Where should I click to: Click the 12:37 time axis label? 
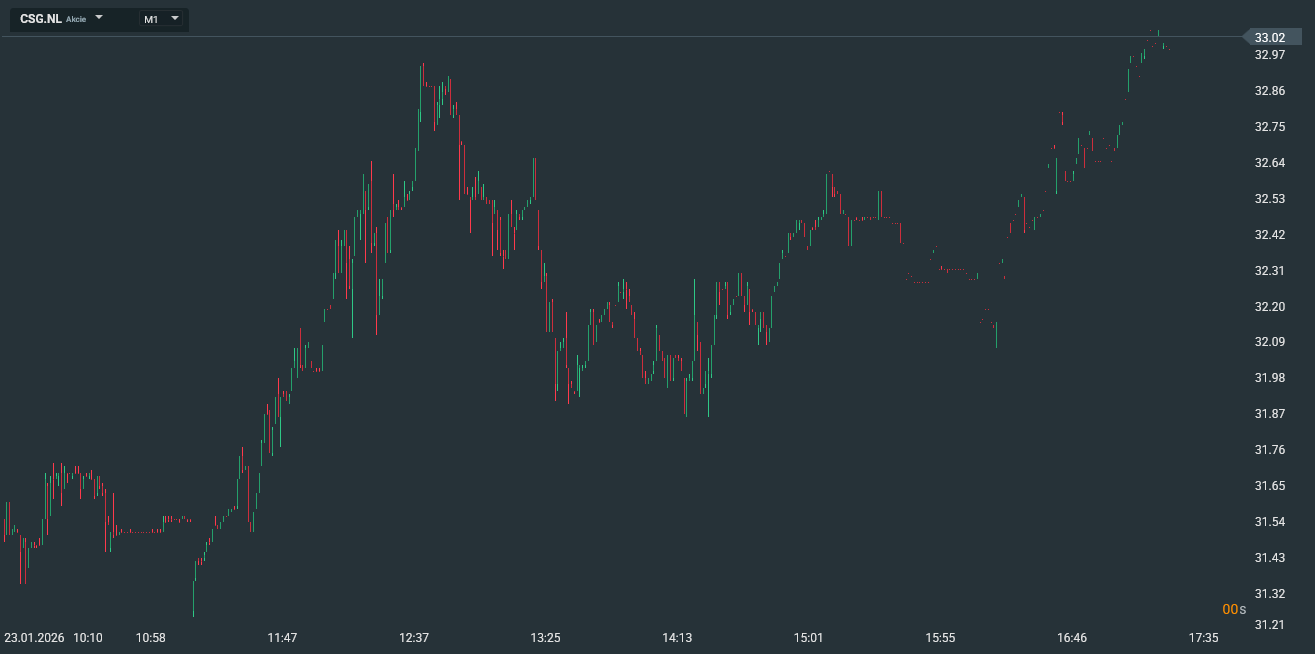[x=414, y=638]
